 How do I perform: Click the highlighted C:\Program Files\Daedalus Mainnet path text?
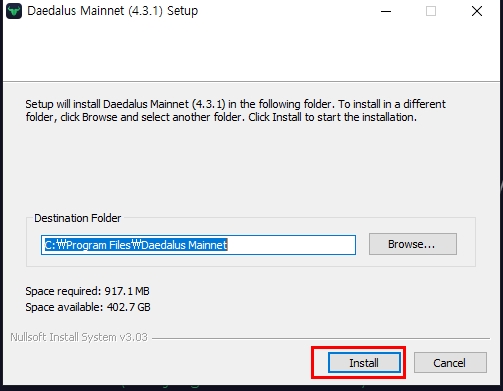tap(136, 245)
